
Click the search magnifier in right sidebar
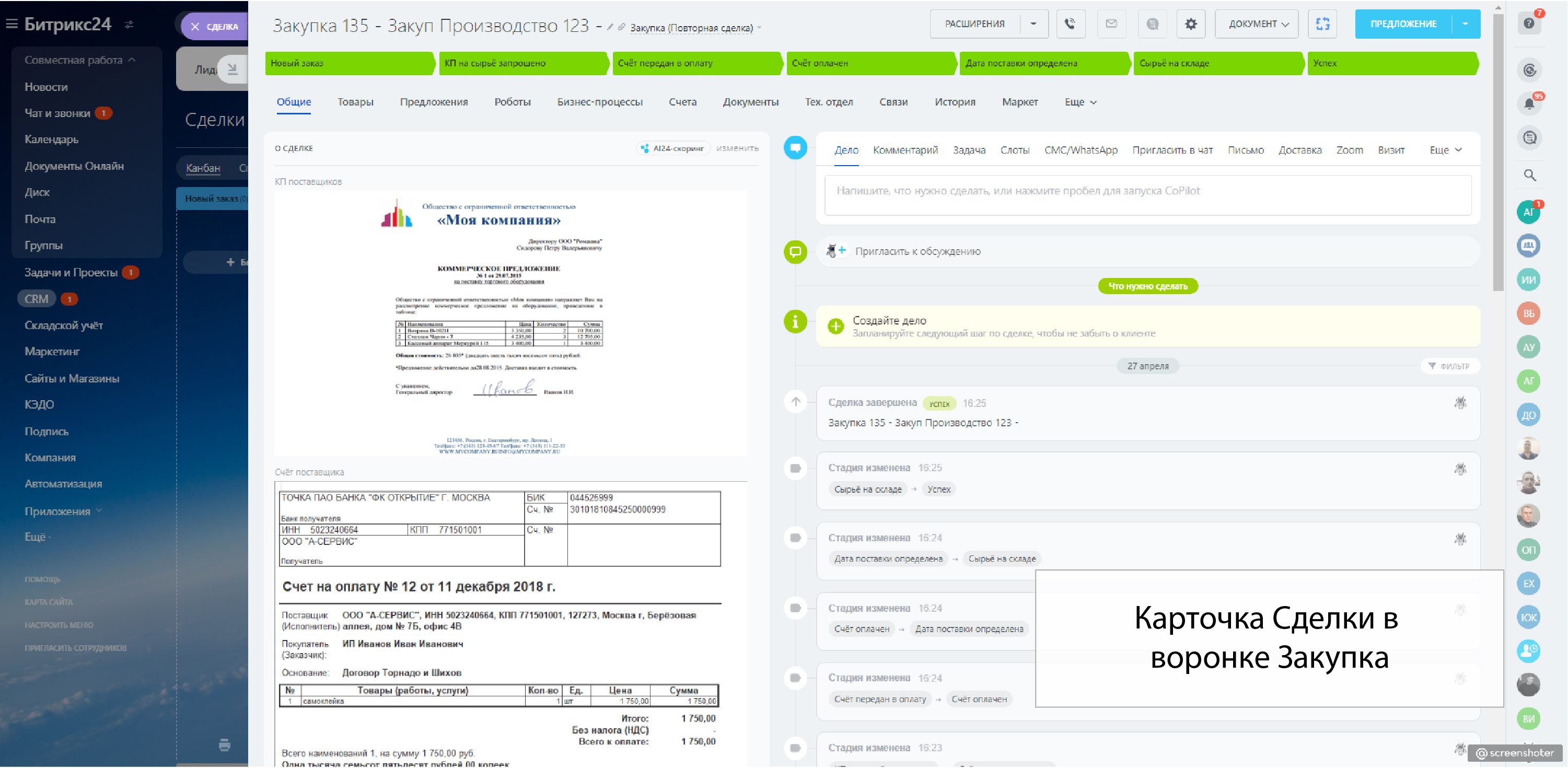click(1529, 176)
